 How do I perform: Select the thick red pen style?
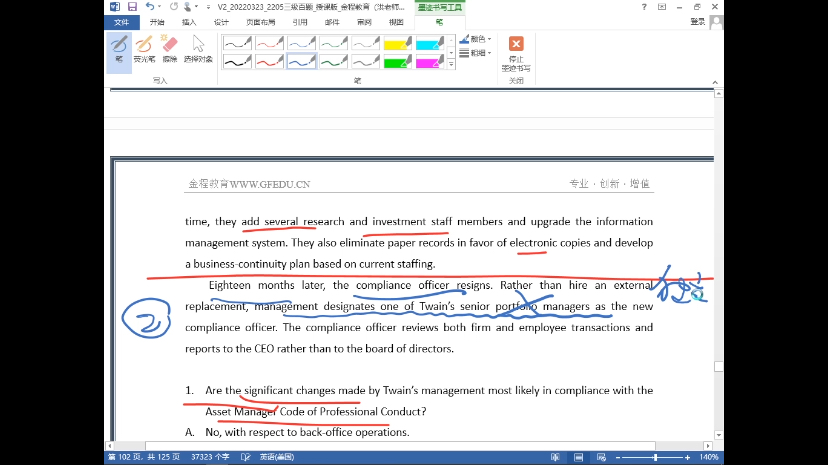click(x=269, y=62)
